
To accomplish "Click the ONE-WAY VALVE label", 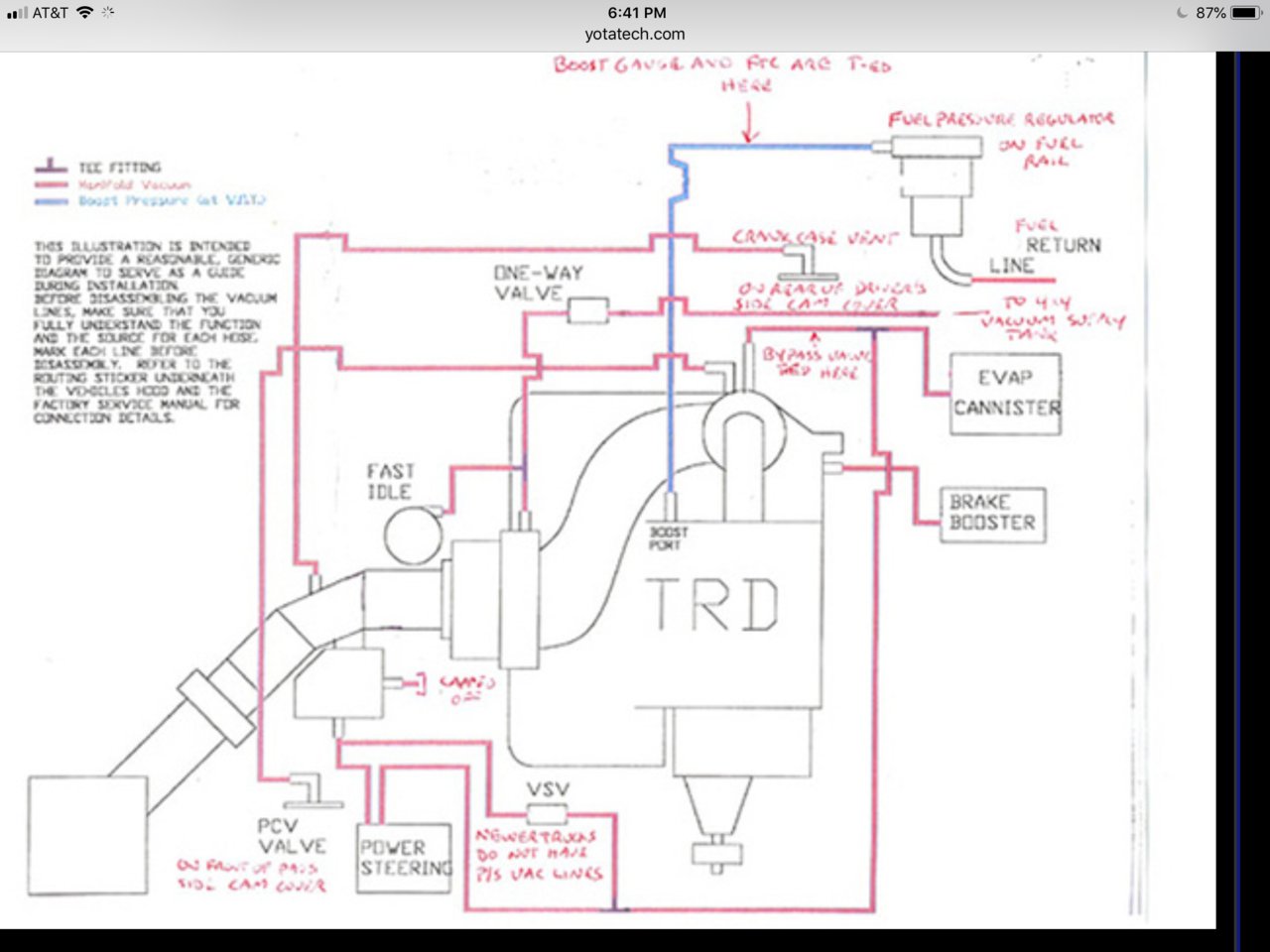I will [539, 283].
